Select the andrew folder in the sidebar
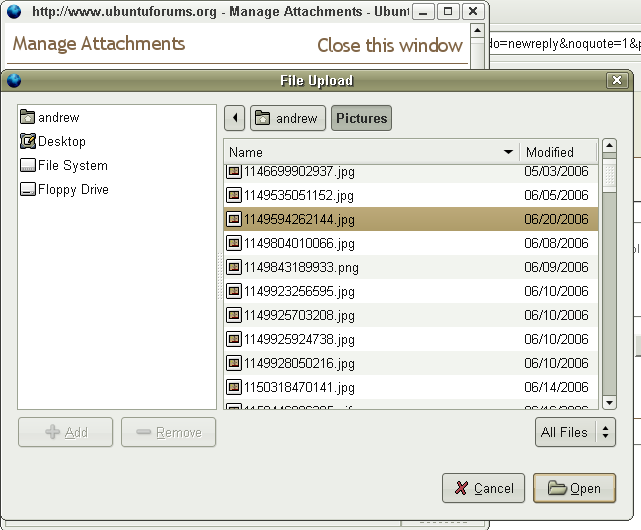This screenshot has width=641, height=530. (58, 118)
